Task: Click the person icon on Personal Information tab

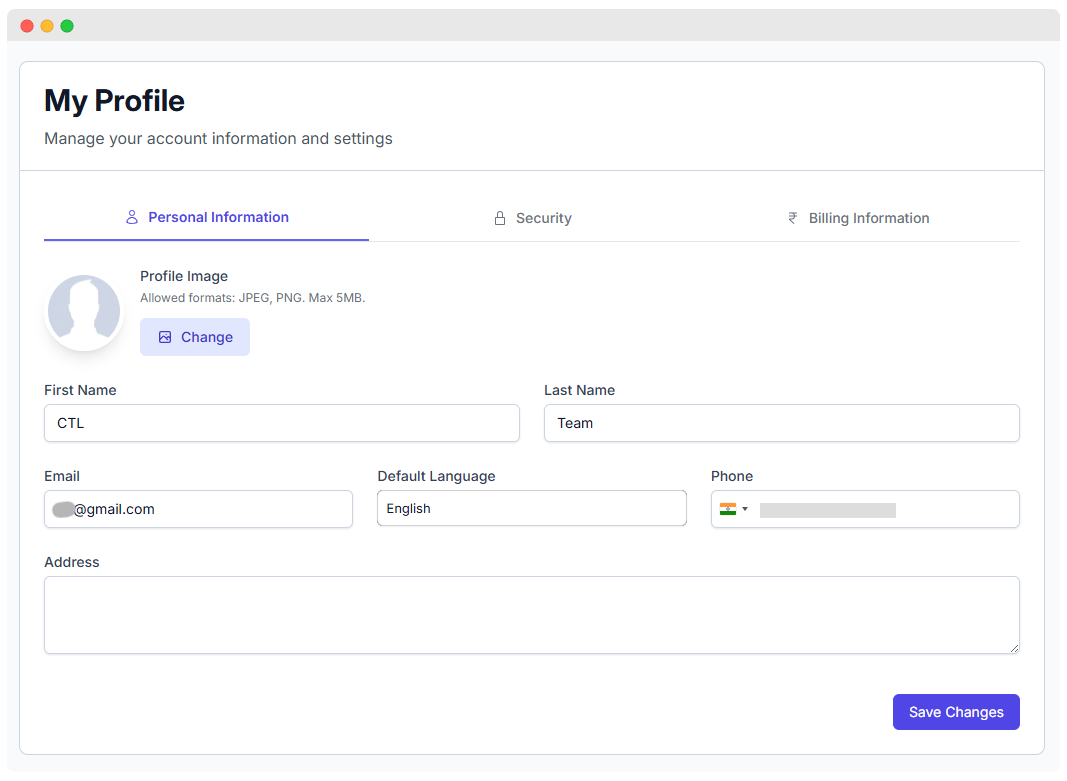Action: tap(131, 217)
